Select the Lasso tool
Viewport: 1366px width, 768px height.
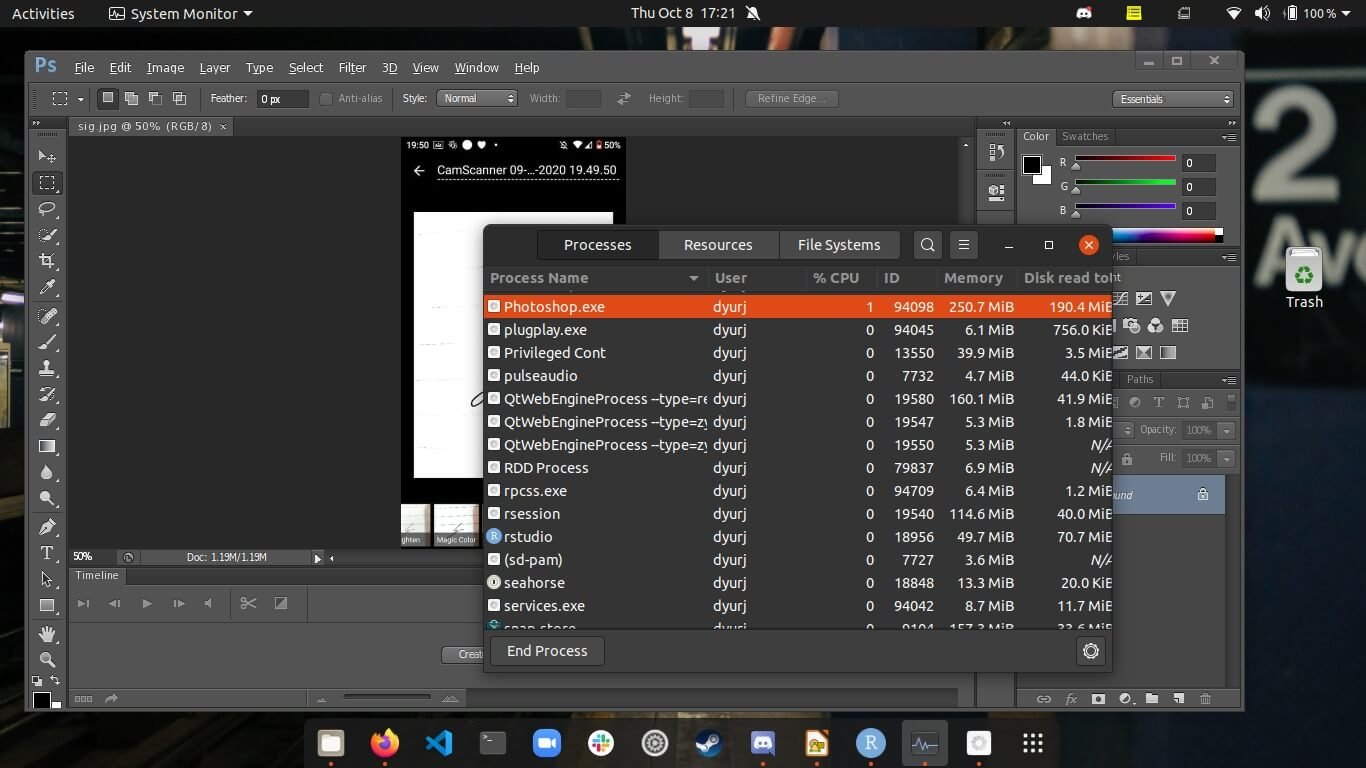47,209
